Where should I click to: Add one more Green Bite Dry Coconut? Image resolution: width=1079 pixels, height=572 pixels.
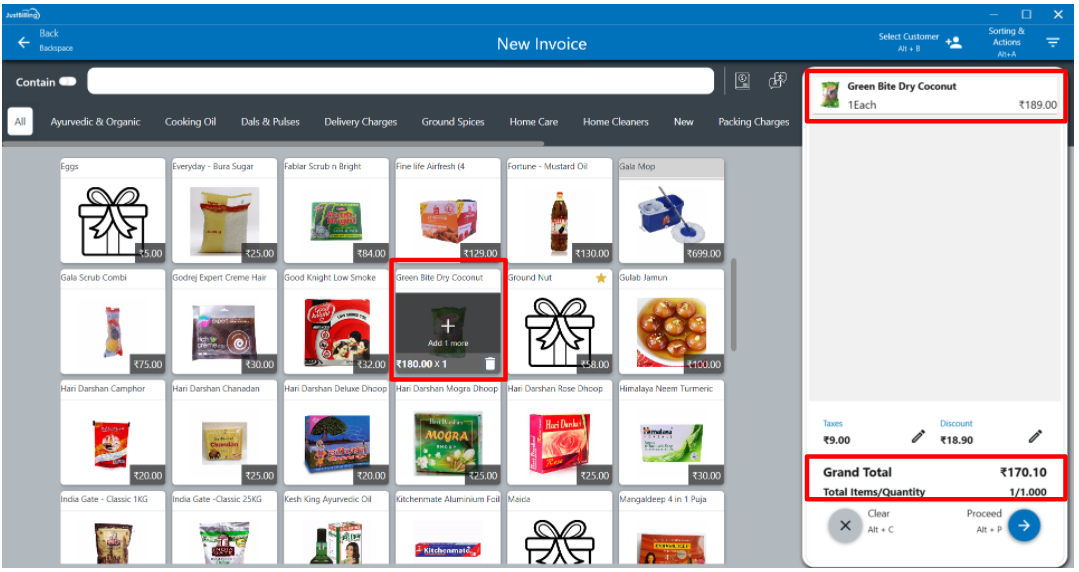pyautogui.click(x=447, y=328)
